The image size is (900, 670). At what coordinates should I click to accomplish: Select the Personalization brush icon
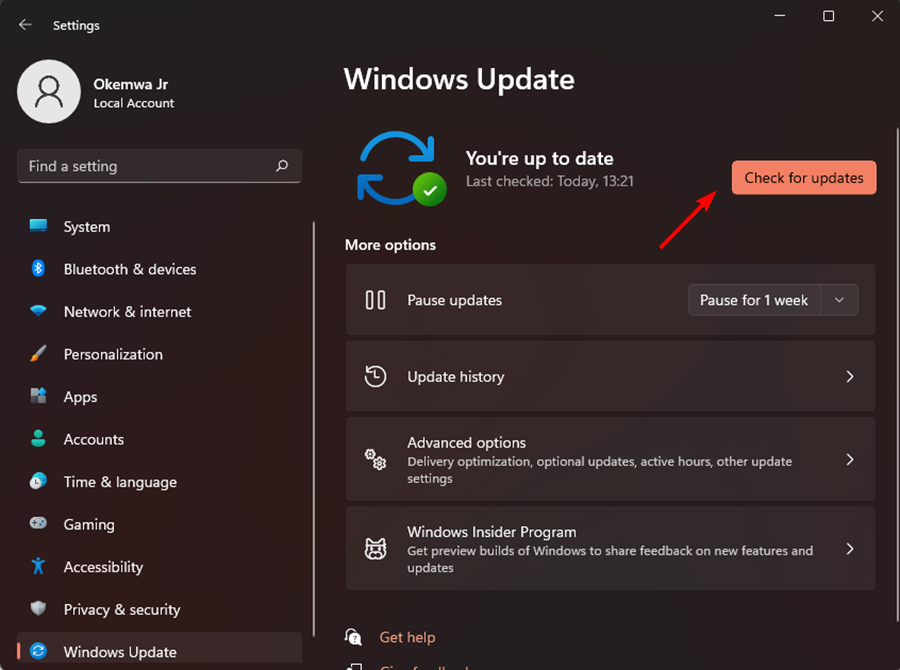pos(38,354)
